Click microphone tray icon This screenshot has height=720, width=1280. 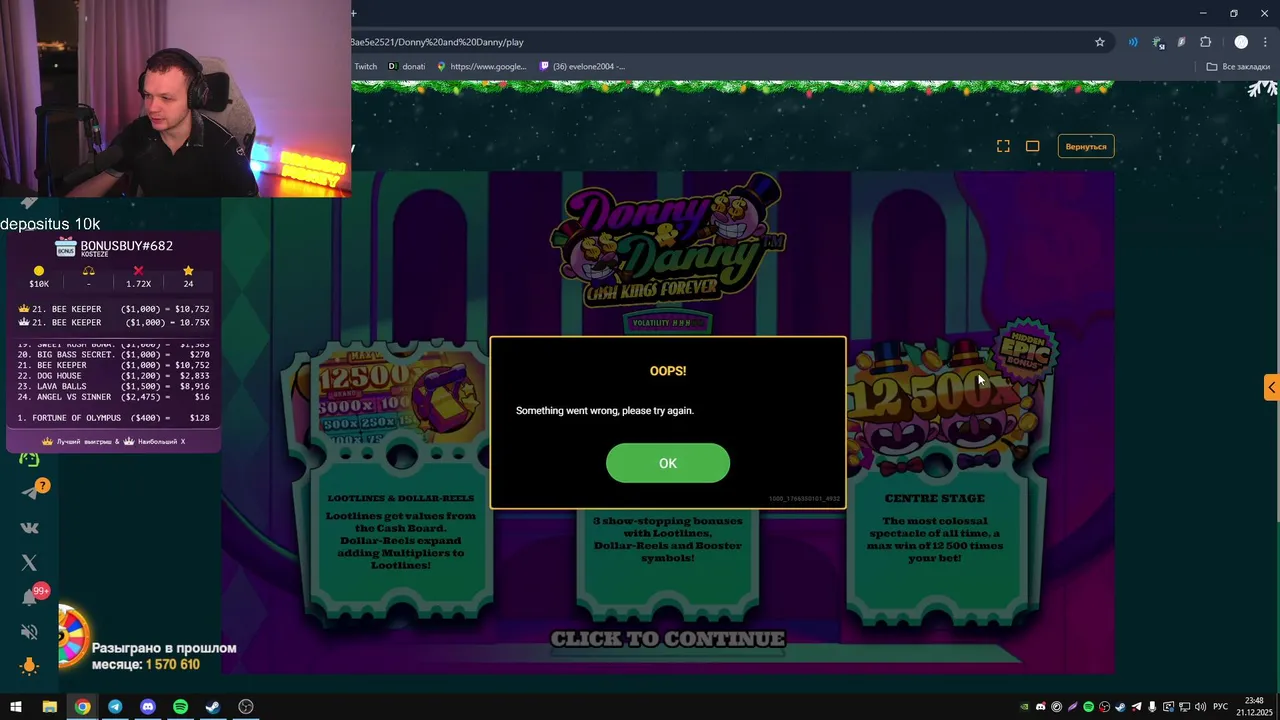tap(1152, 707)
